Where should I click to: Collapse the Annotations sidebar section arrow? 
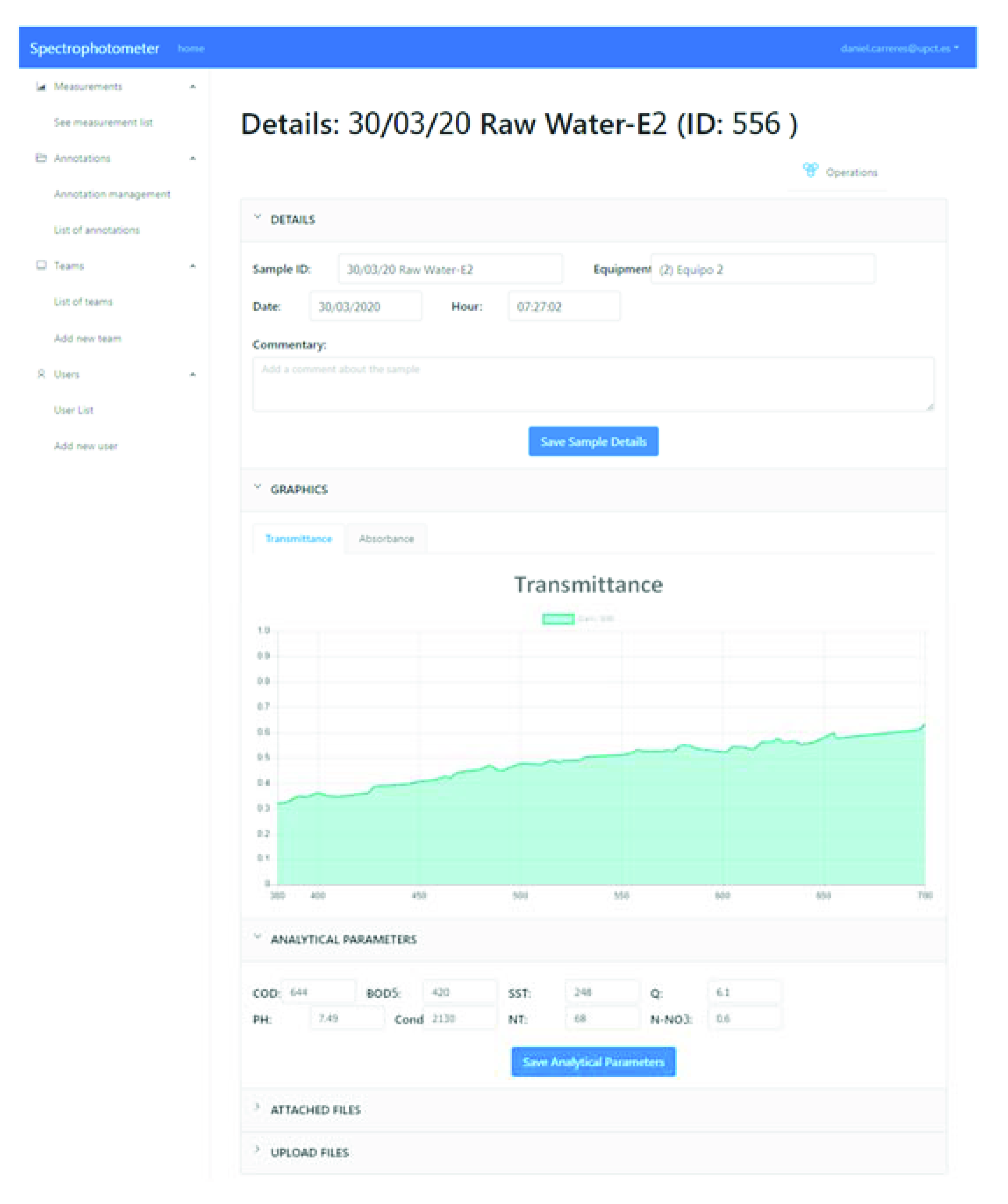[x=193, y=158]
